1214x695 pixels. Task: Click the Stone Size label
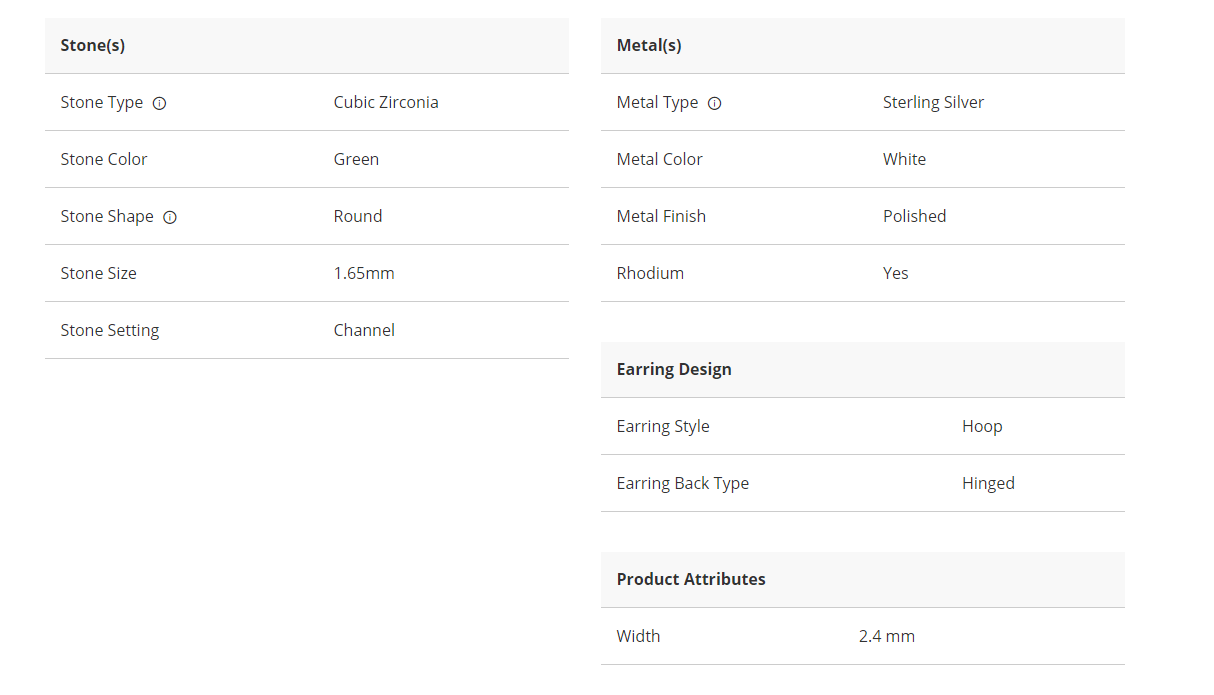click(98, 273)
